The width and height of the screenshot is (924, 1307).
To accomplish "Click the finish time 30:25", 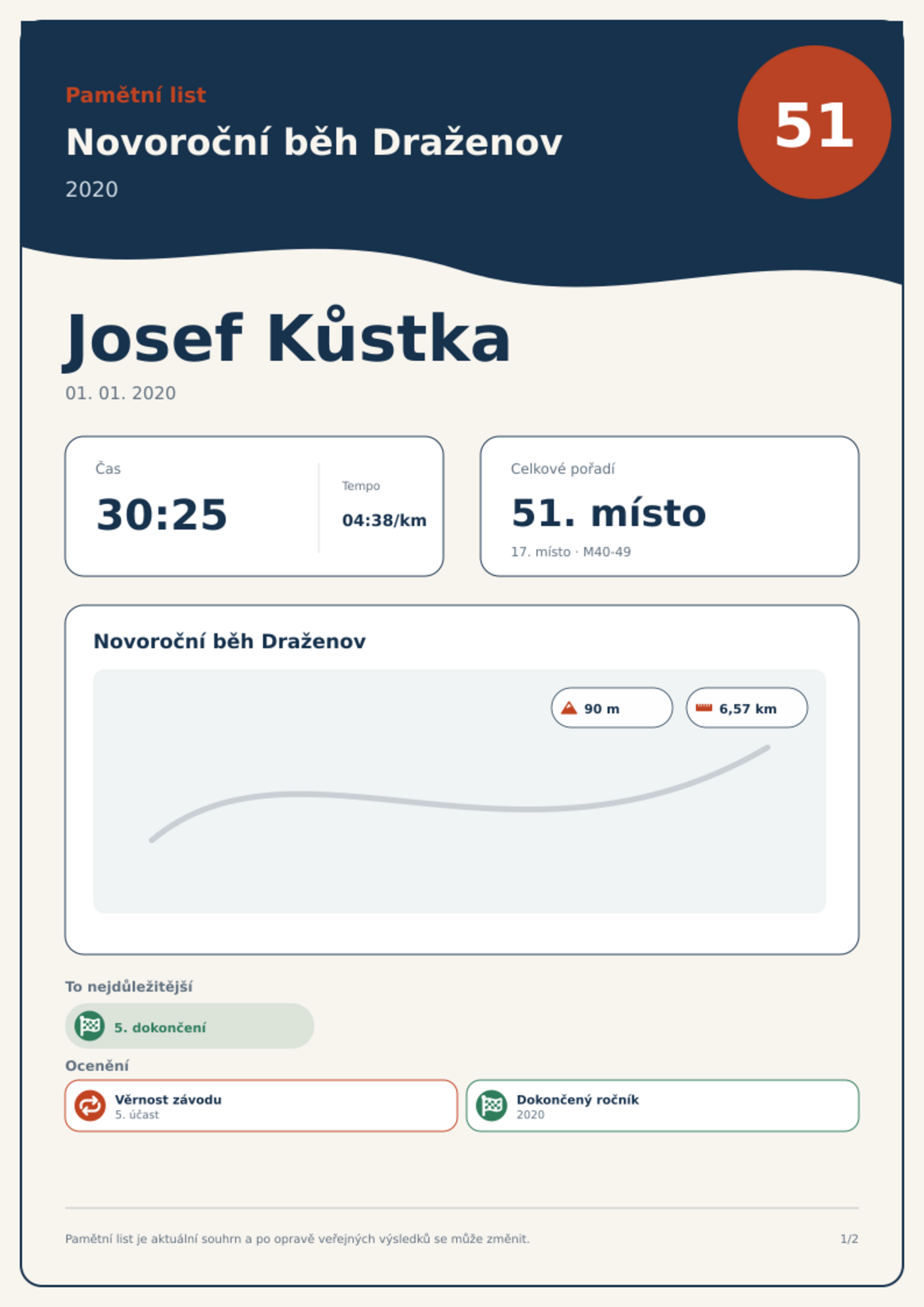I will (162, 514).
